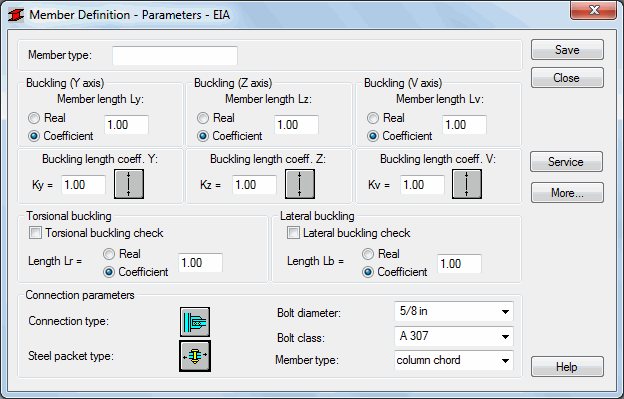Viewport: 624px width, 399px height.
Task: Click the Member type text field
Action: pyautogui.click(x=175, y=56)
